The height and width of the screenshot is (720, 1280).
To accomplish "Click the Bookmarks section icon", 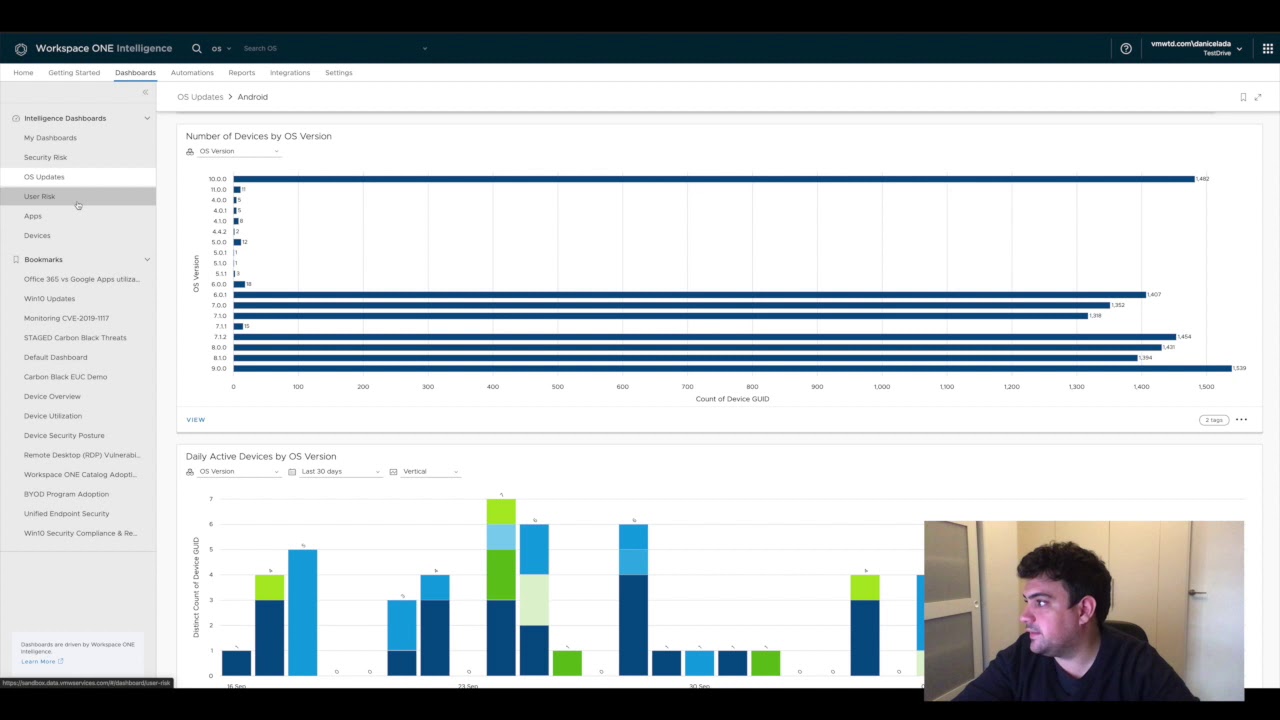I will click(16, 259).
